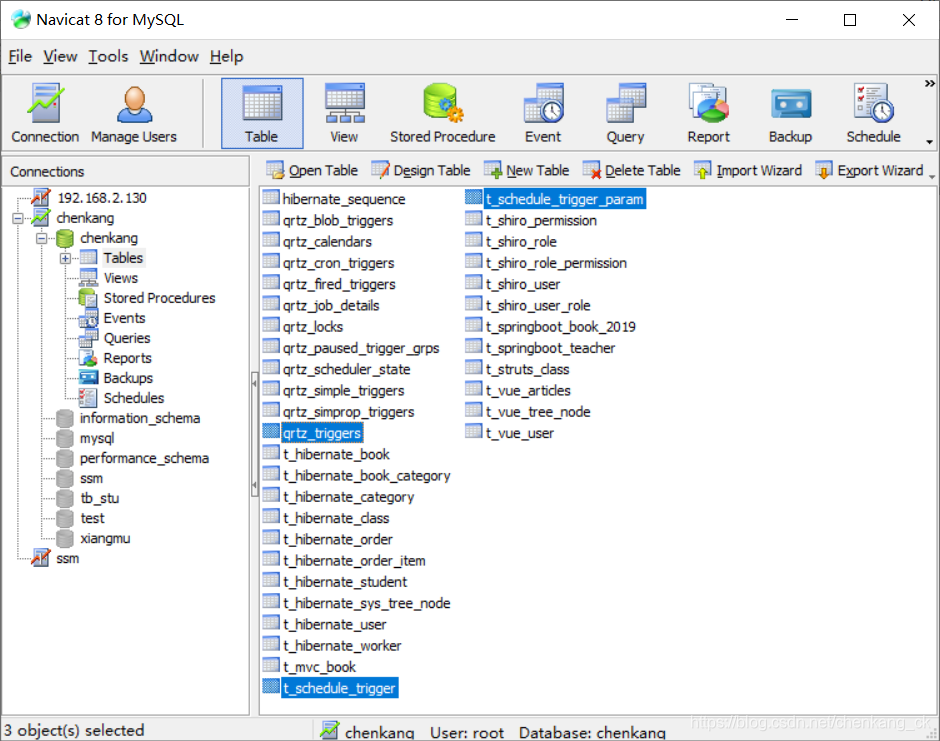Select the hibernate_sequence table
Screen dimensions: 940x741
click(344, 199)
